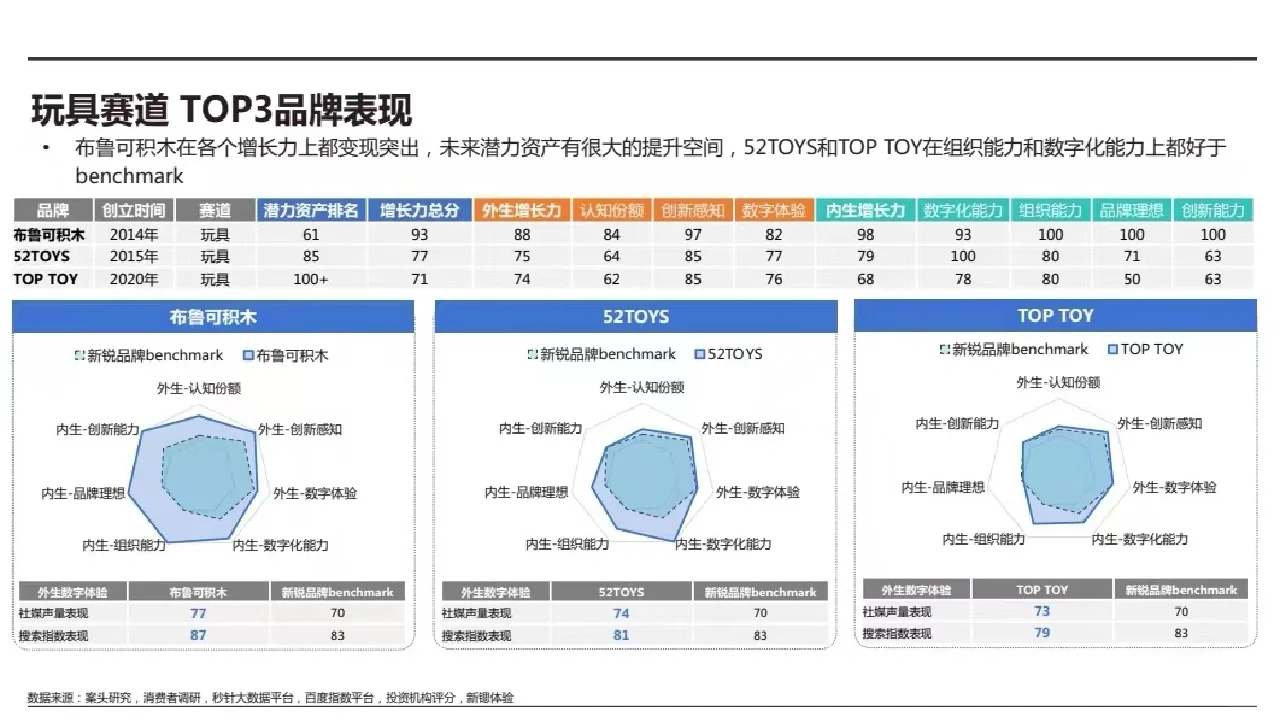
Task: Select the TOP TOY row name in top table
Action: tap(46, 279)
